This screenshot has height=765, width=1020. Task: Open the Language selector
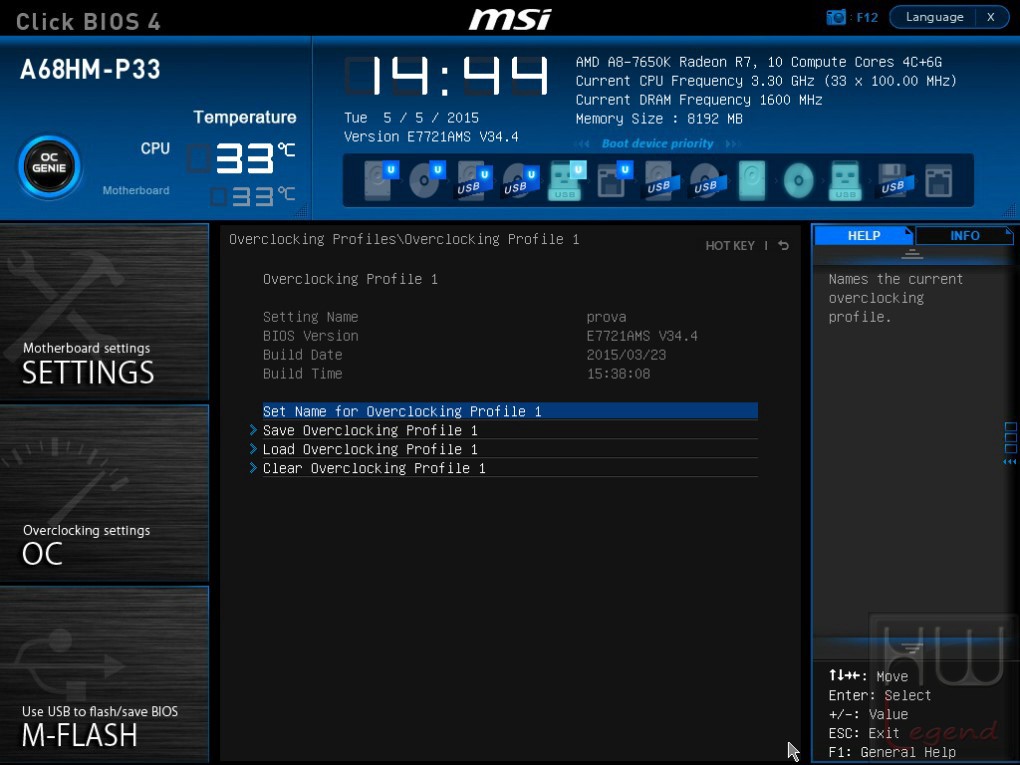click(933, 18)
